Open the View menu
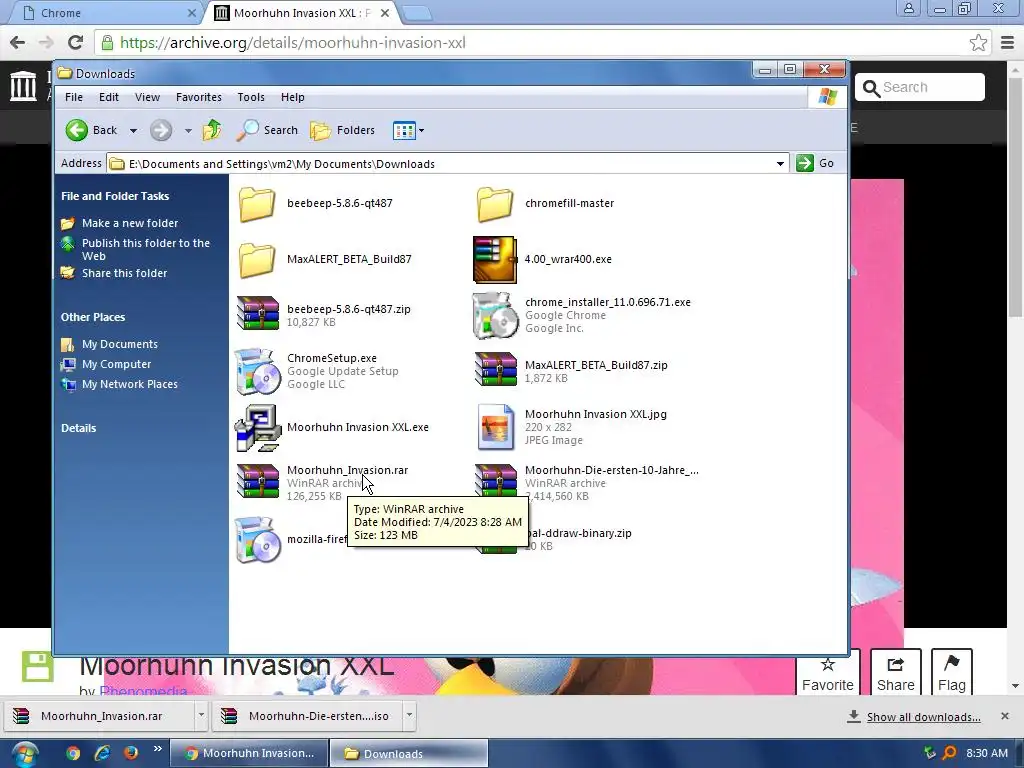The image size is (1024, 768). pos(147,97)
